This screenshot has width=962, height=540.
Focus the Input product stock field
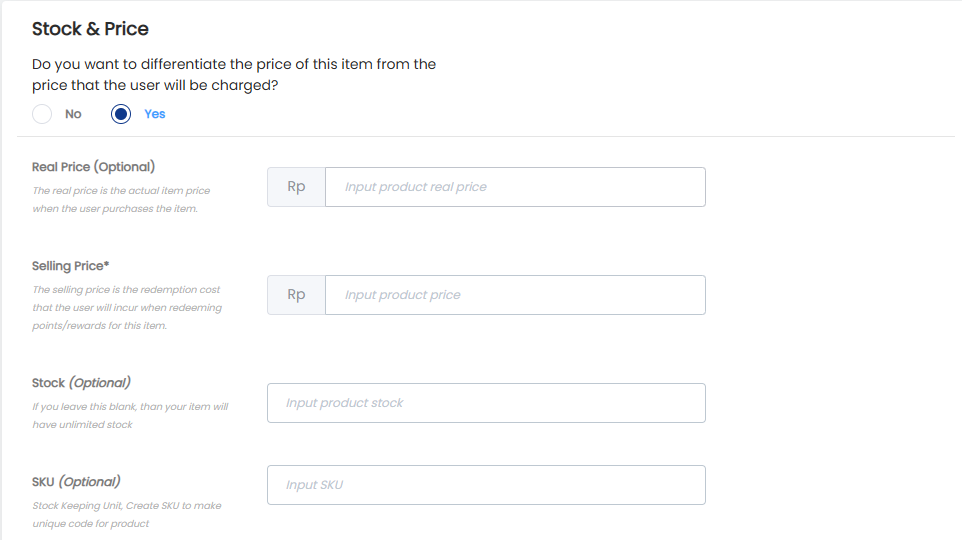pos(487,403)
